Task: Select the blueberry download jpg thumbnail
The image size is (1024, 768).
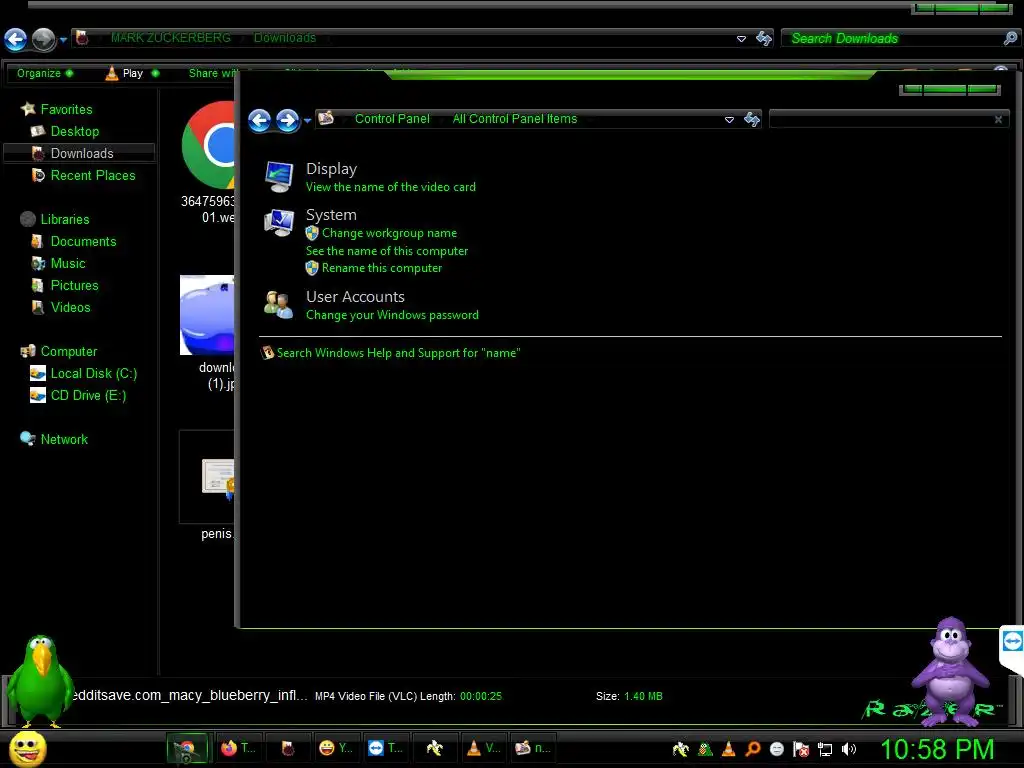Action: [x=207, y=315]
